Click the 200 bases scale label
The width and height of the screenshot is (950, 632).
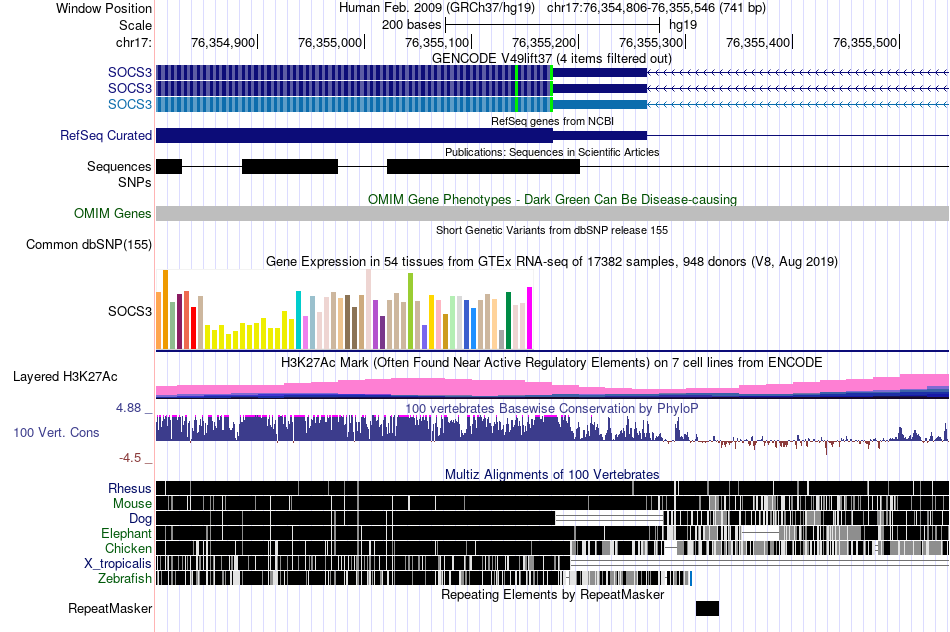point(411,25)
